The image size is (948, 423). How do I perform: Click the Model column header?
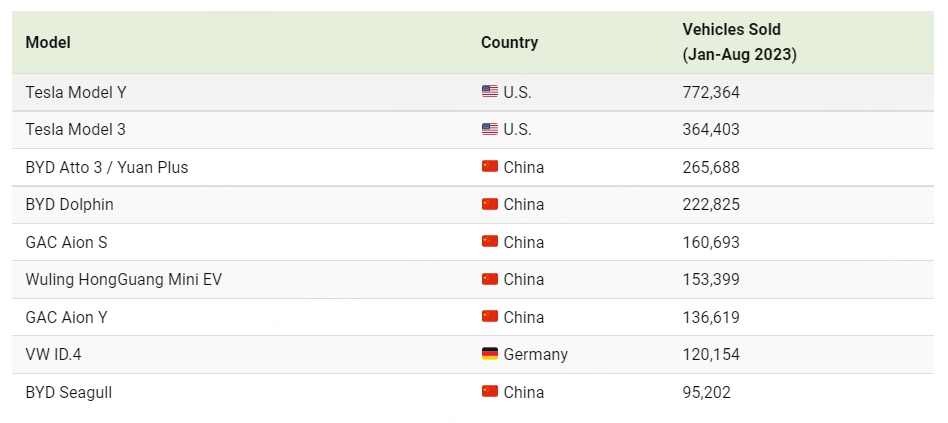[x=48, y=42]
